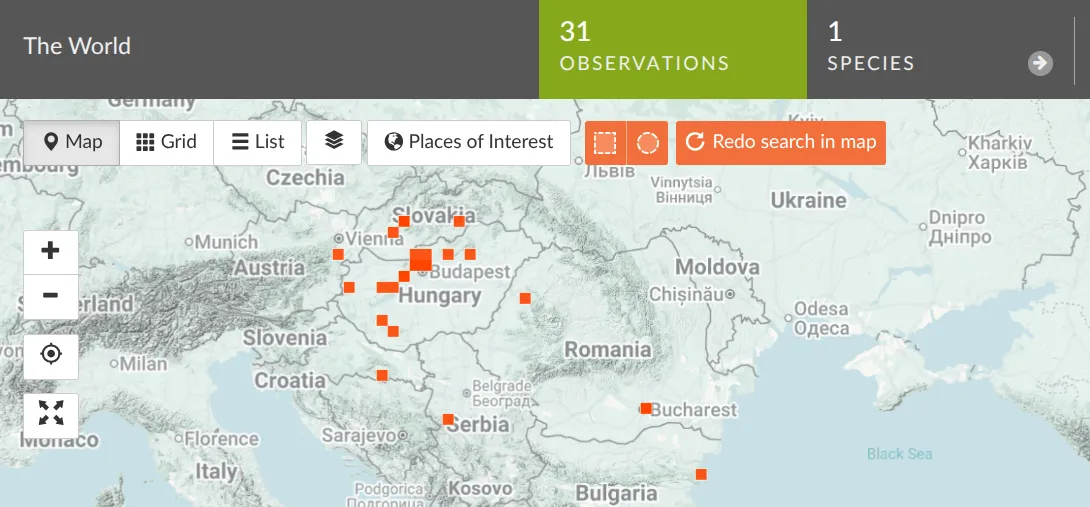This screenshot has width=1090, height=507.
Task: Click the zoom in plus button
Action: click(50, 251)
